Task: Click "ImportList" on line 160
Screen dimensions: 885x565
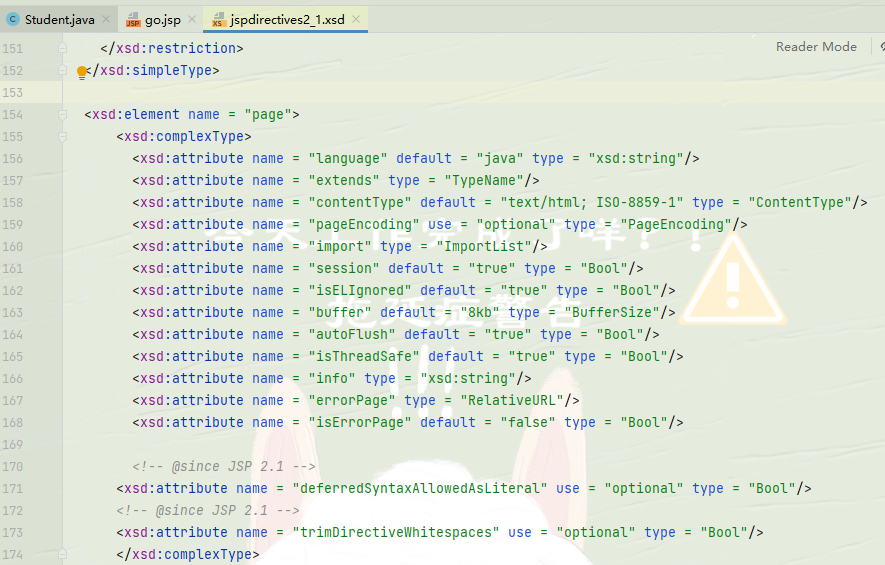Action: tap(484, 247)
